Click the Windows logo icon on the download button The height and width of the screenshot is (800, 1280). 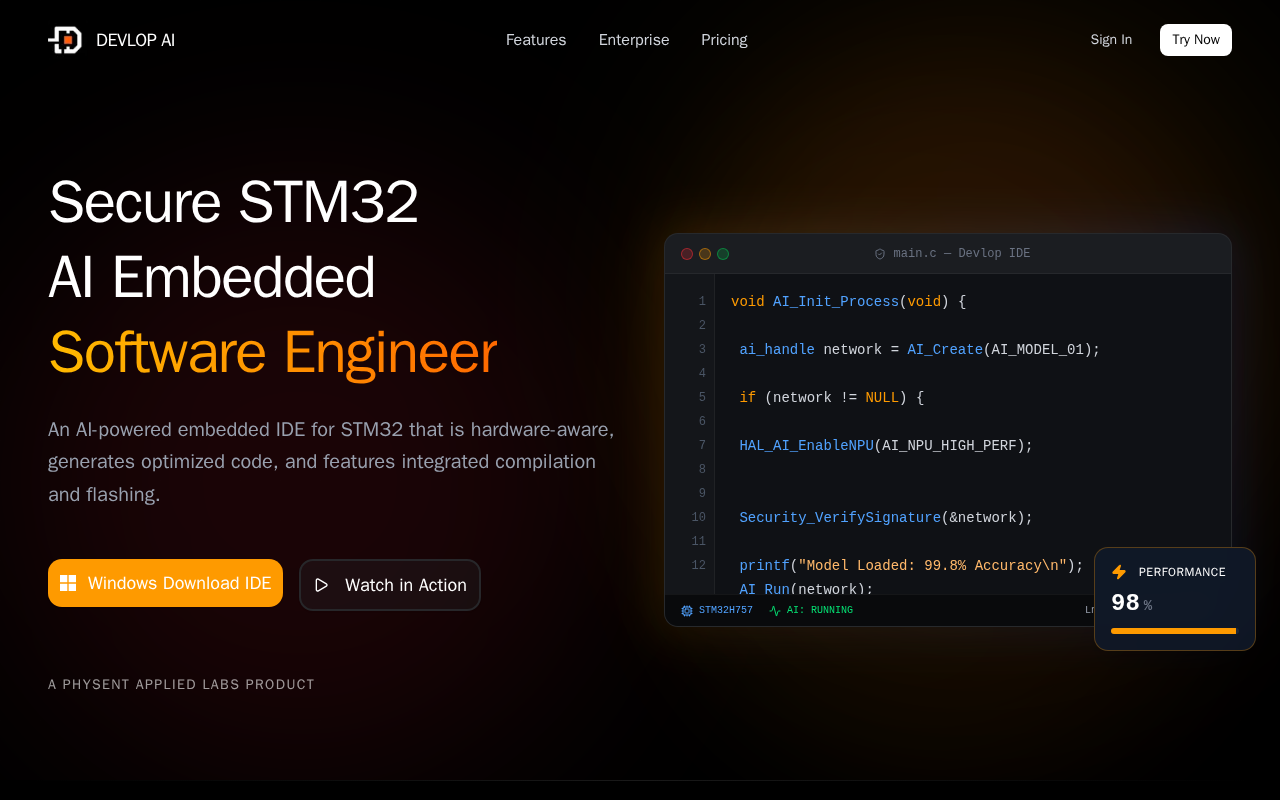(x=68, y=583)
